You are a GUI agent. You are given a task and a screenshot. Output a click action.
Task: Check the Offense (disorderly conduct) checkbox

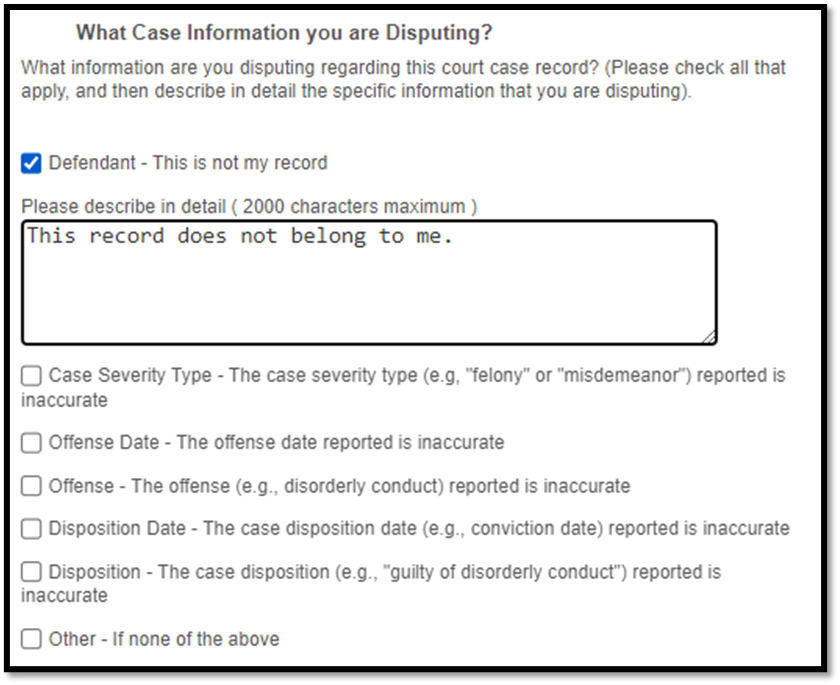(32, 486)
